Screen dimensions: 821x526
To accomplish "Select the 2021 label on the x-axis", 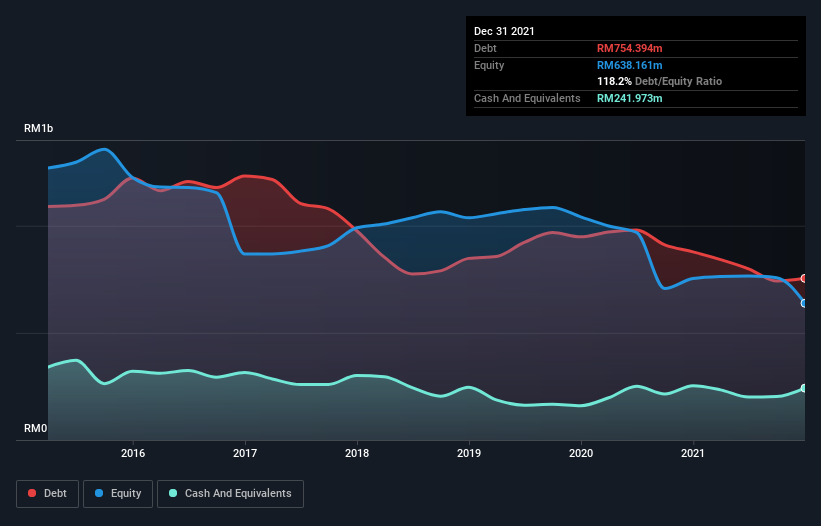I will pyautogui.click(x=693, y=453).
